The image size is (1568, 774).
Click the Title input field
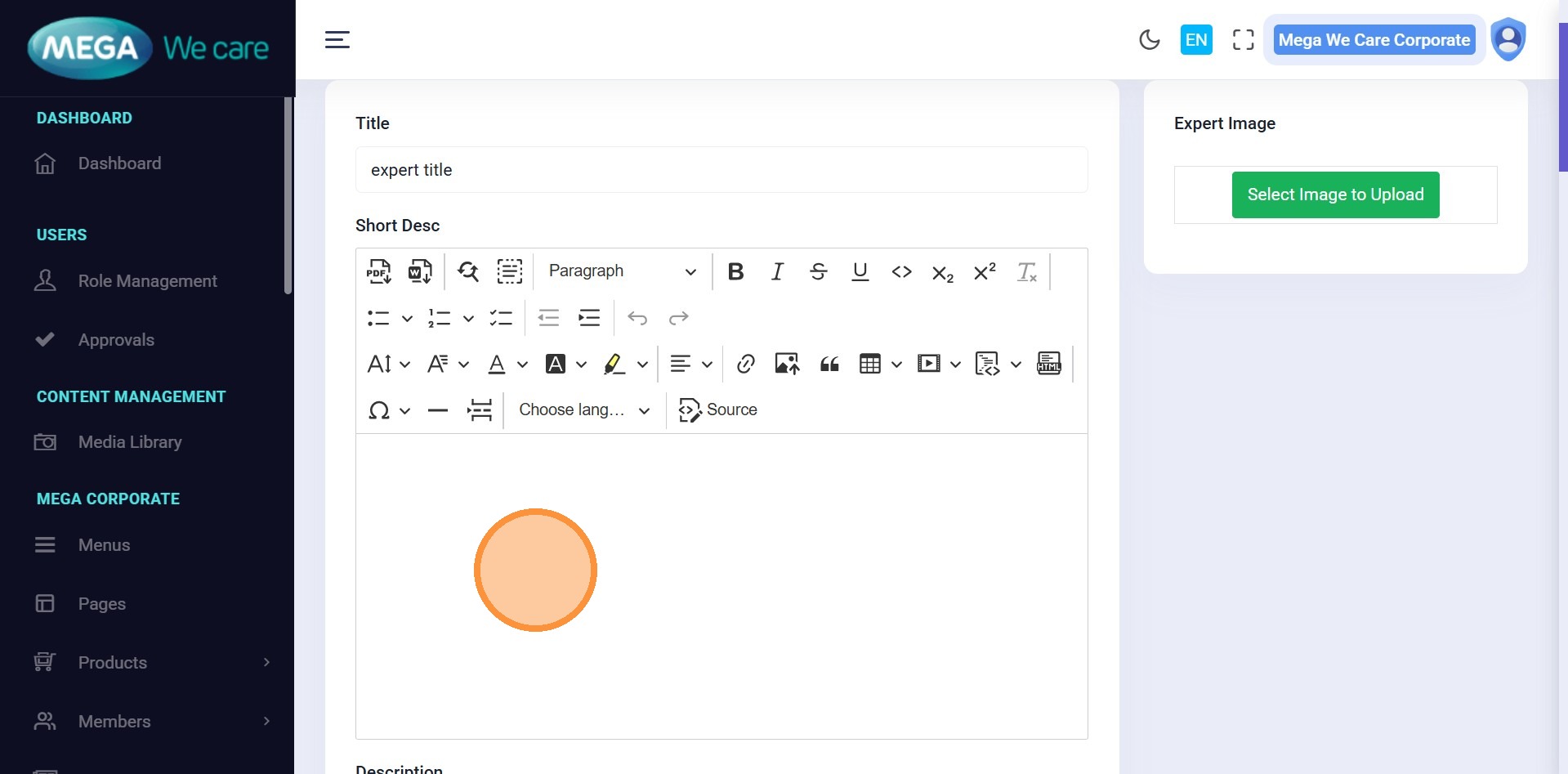721,170
